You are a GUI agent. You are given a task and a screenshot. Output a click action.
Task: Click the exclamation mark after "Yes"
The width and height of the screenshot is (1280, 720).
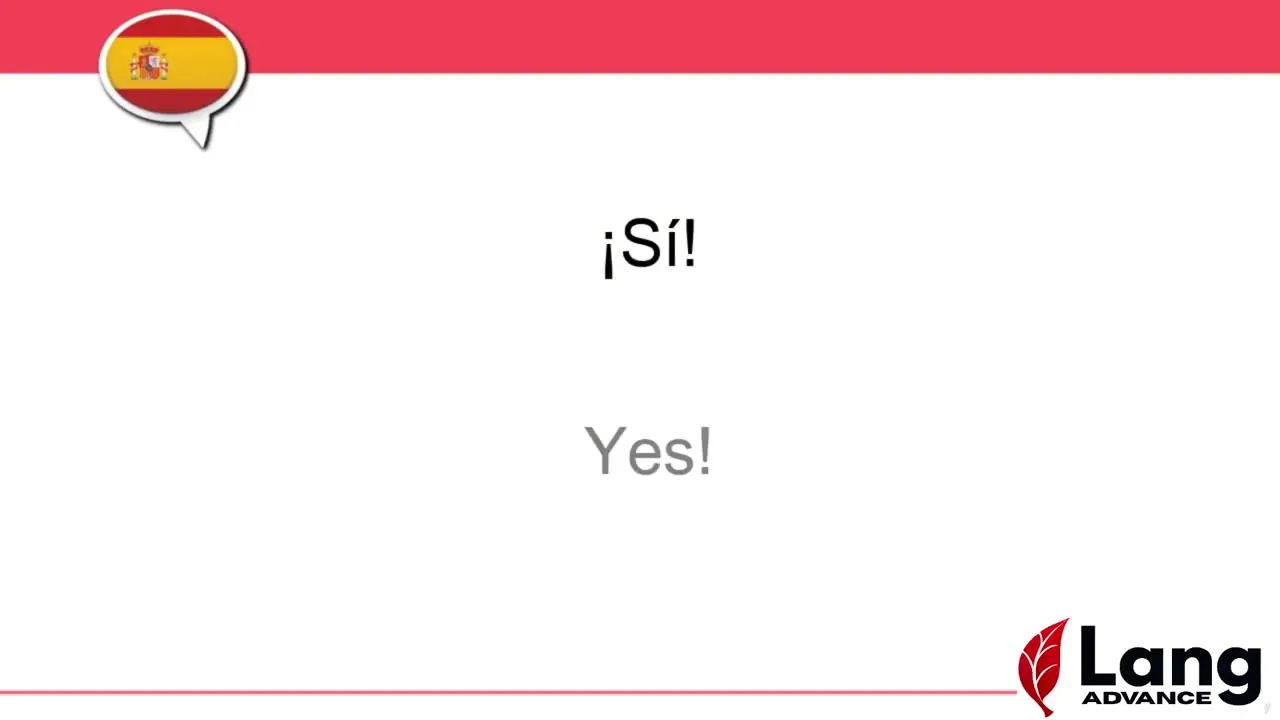(704, 451)
